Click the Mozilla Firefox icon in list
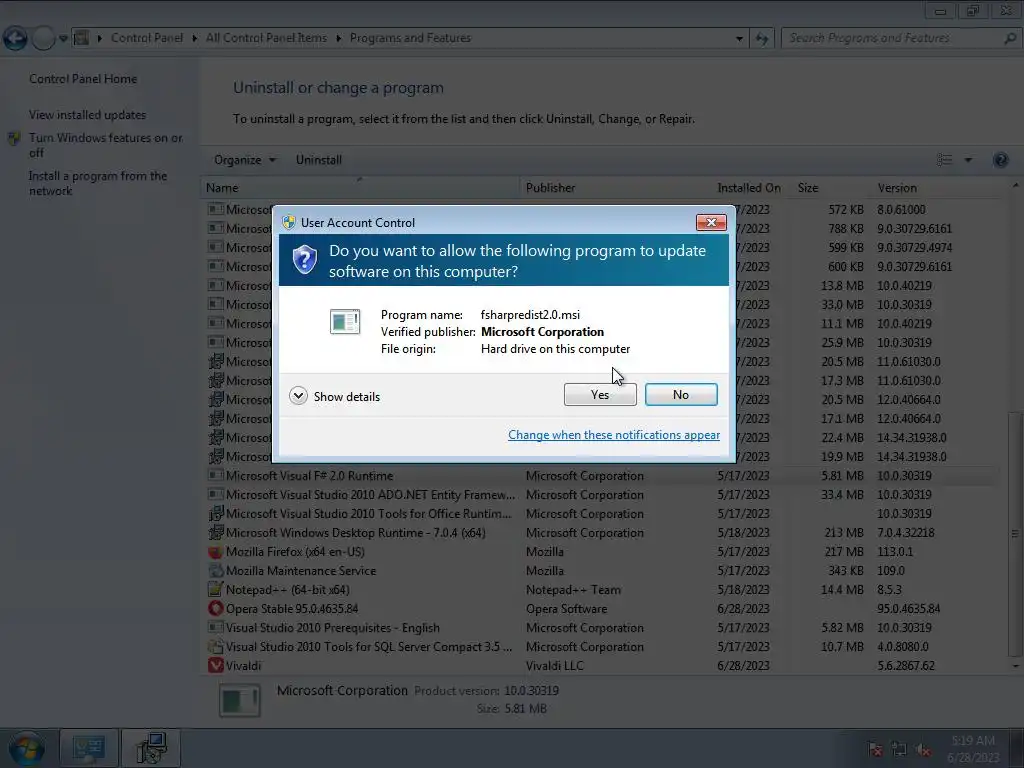The width and height of the screenshot is (1024, 768). (x=215, y=551)
